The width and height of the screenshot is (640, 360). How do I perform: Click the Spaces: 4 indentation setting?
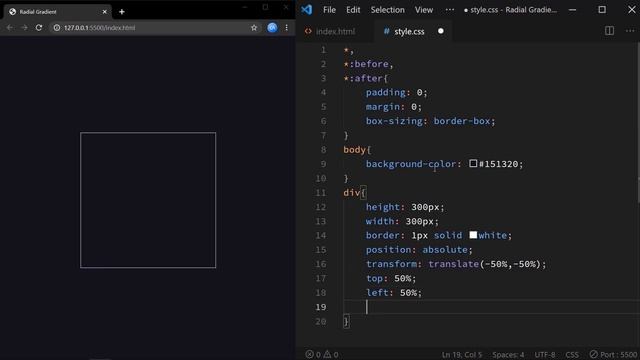click(508, 355)
